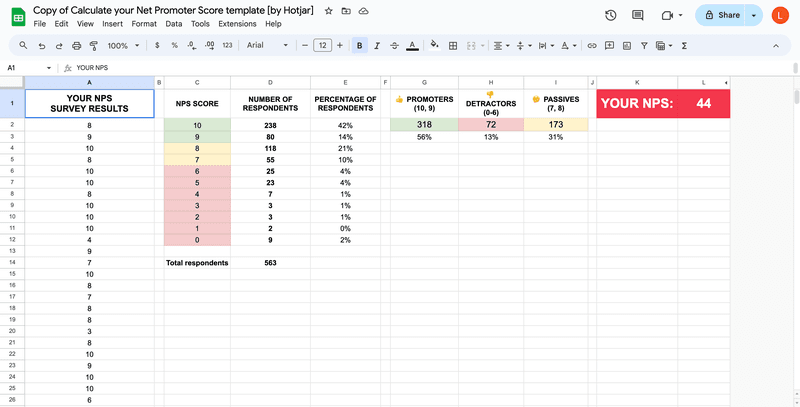The height and width of the screenshot is (407, 800).
Task: Click the orange account avatar L
Action: [x=780, y=15]
